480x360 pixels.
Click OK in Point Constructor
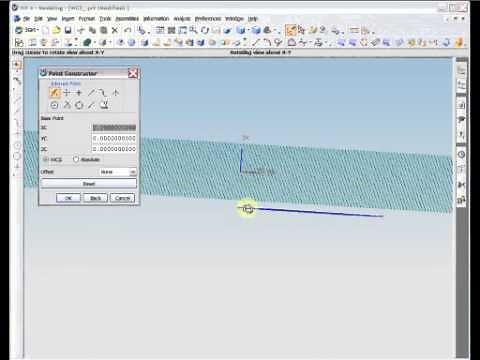pyautogui.click(x=68, y=198)
